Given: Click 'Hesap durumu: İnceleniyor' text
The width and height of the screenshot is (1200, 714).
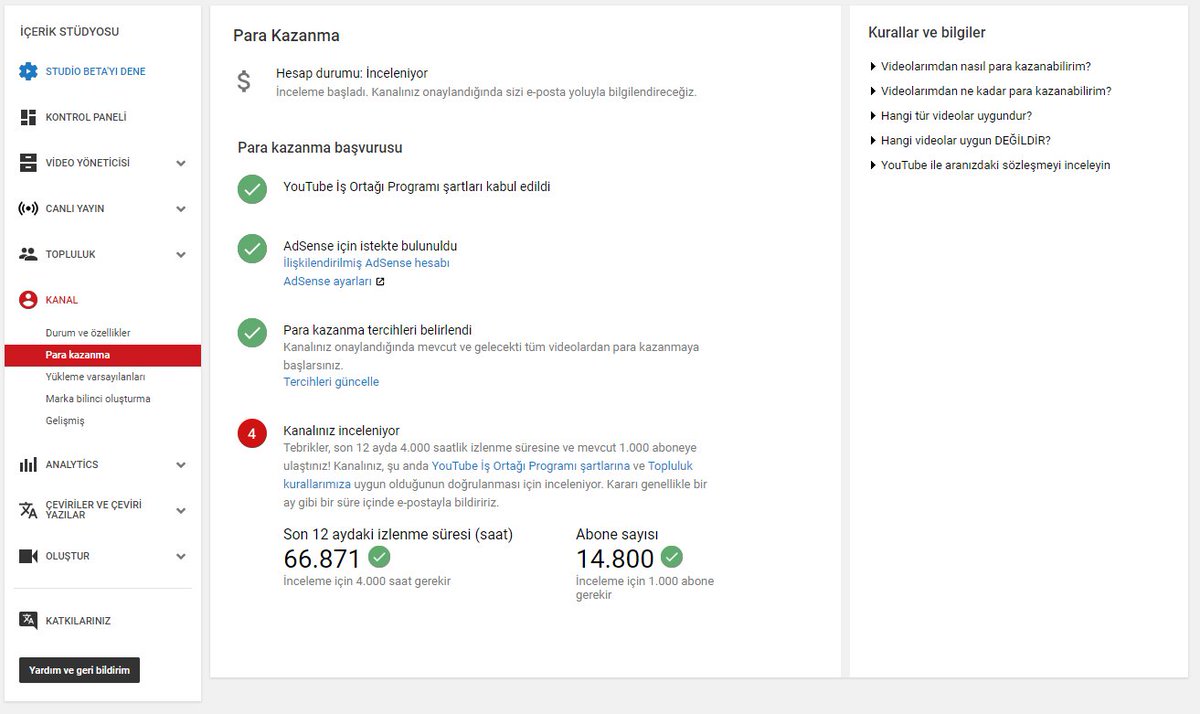Looking at the screenshot, I should point(352,74).
